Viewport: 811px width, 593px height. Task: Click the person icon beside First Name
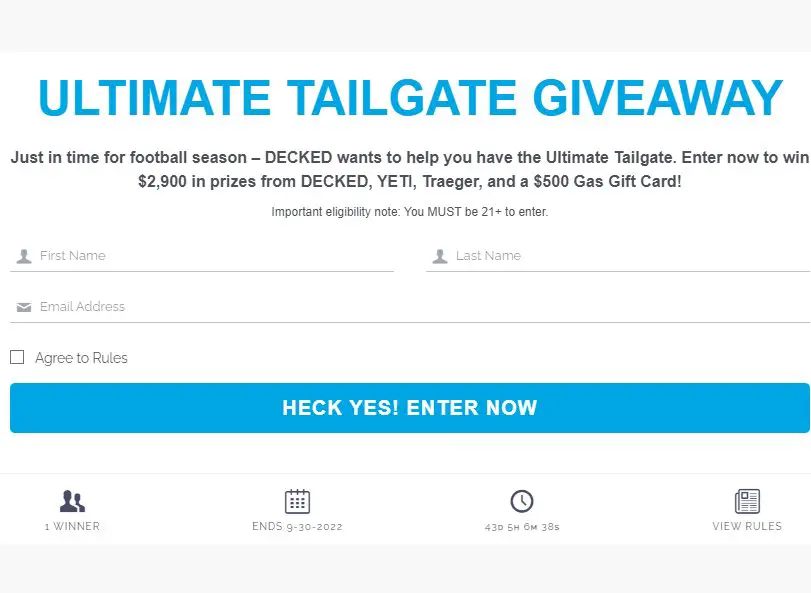point(24,256)
